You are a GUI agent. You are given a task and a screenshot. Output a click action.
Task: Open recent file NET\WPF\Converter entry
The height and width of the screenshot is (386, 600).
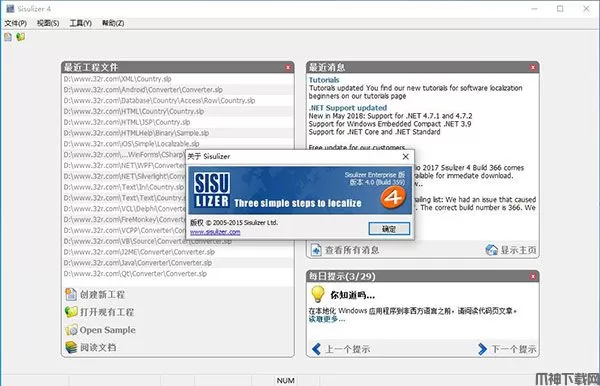(x=124, y=165)
